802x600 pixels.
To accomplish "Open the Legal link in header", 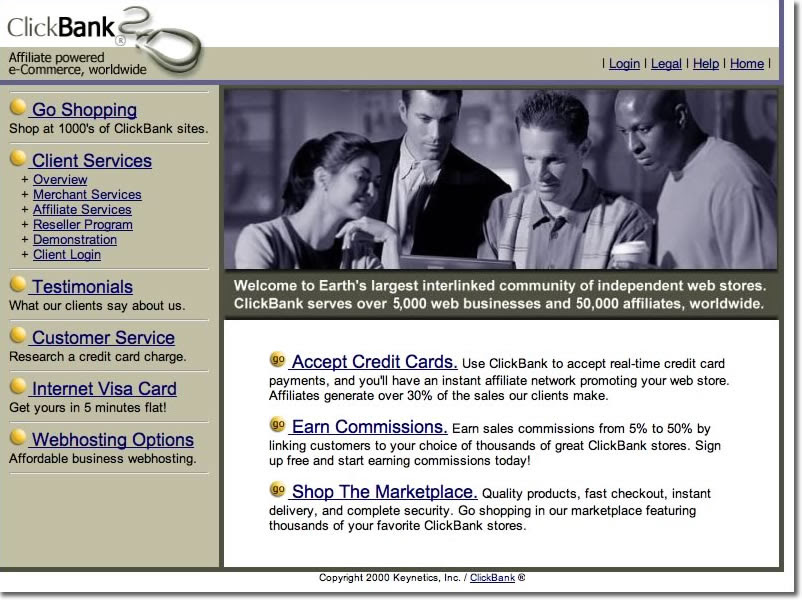I will click(x=666, y=64).
